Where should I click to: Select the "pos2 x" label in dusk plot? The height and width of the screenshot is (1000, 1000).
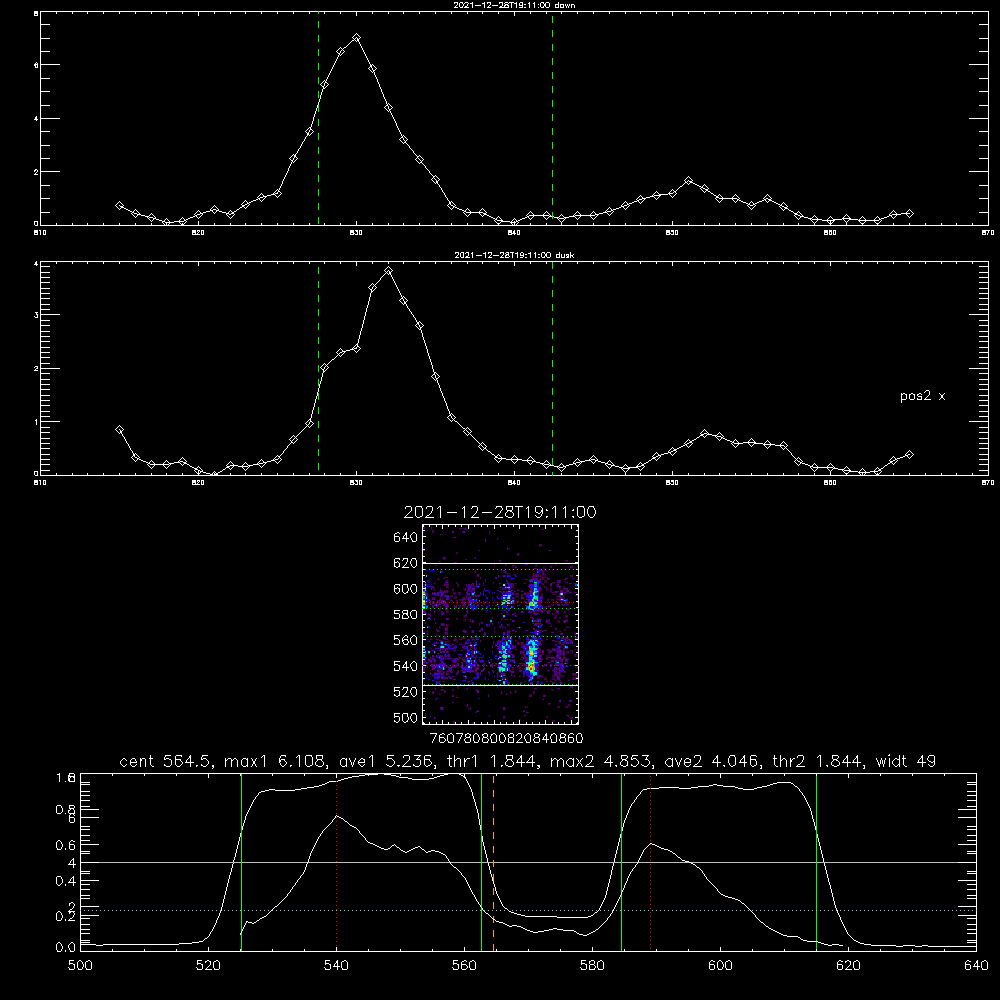[922, 396]
